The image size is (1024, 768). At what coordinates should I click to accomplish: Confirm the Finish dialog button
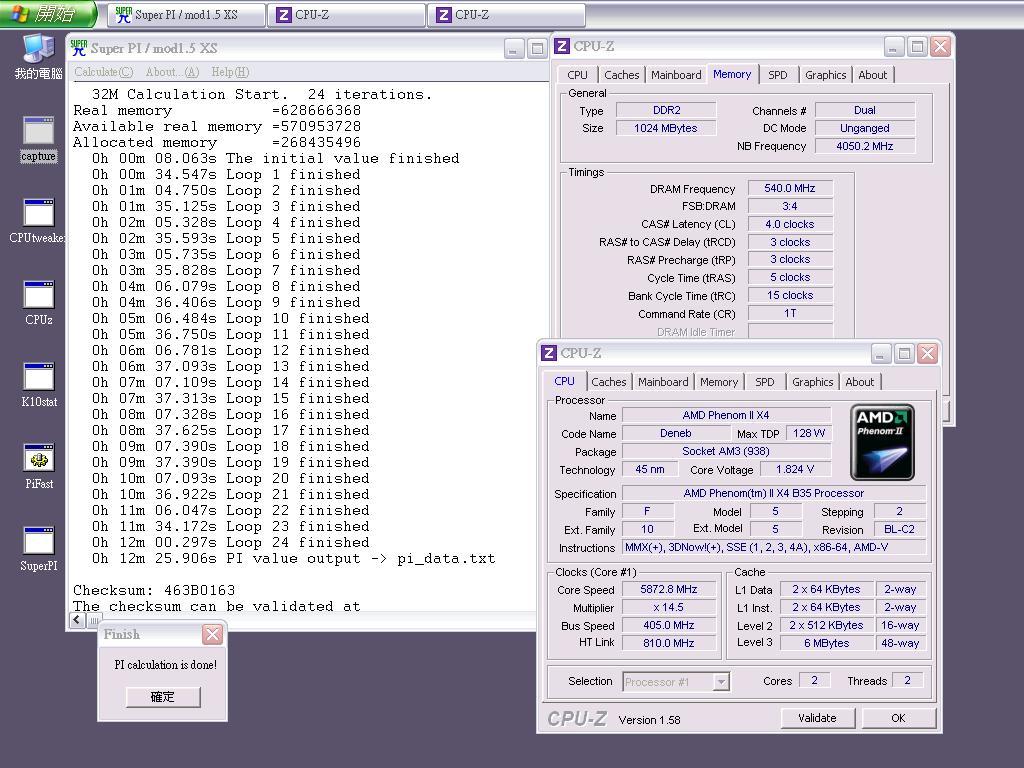tap(163, 697)
